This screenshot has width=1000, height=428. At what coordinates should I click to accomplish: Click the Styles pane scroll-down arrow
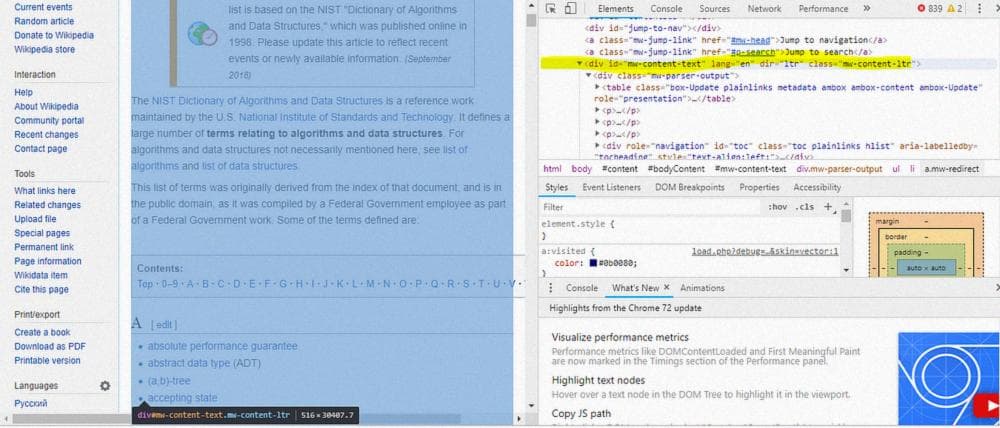click(846, 270)
